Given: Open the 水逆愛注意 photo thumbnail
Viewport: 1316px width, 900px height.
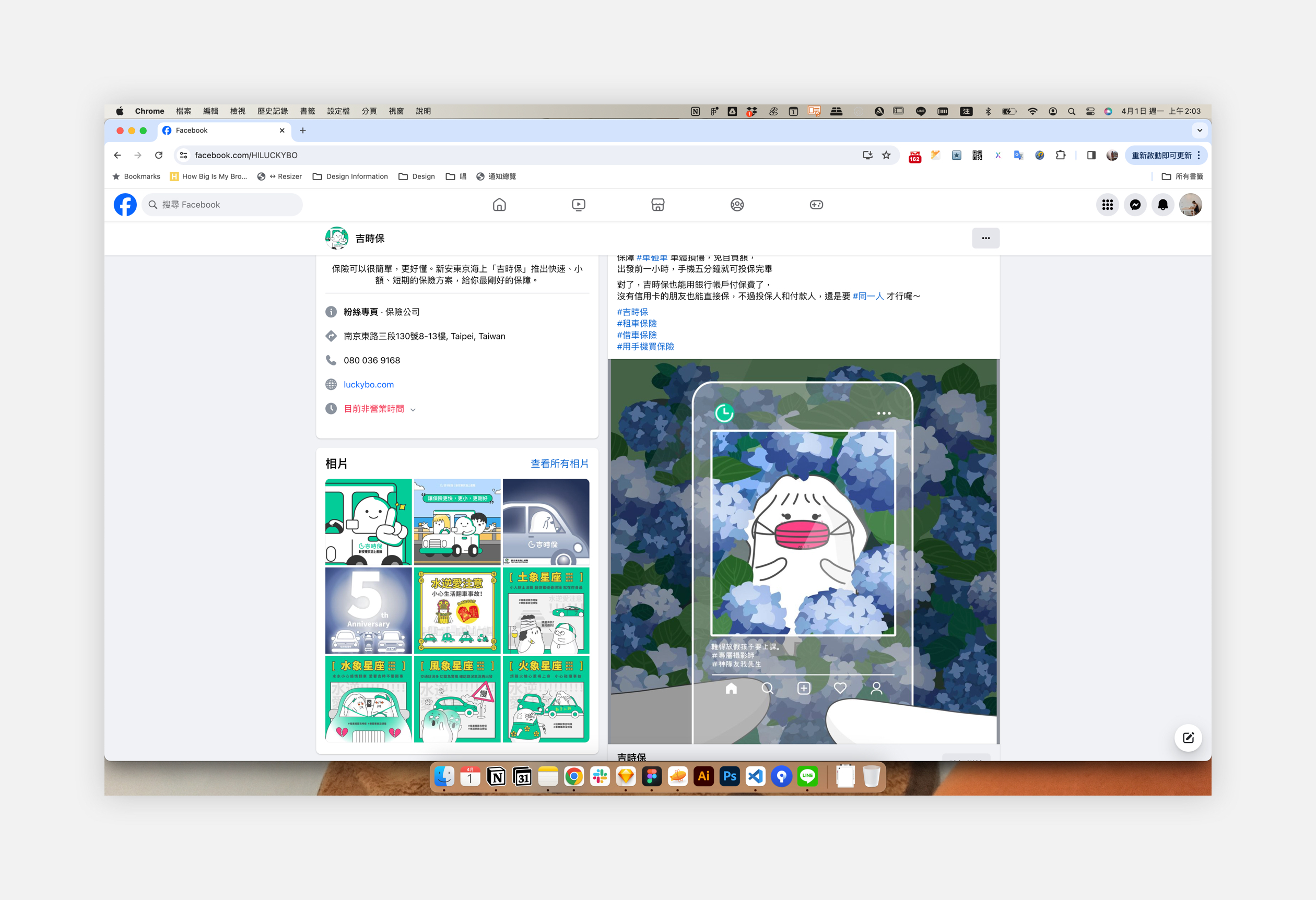Looking at the screenshot, I should pos(457,611).
